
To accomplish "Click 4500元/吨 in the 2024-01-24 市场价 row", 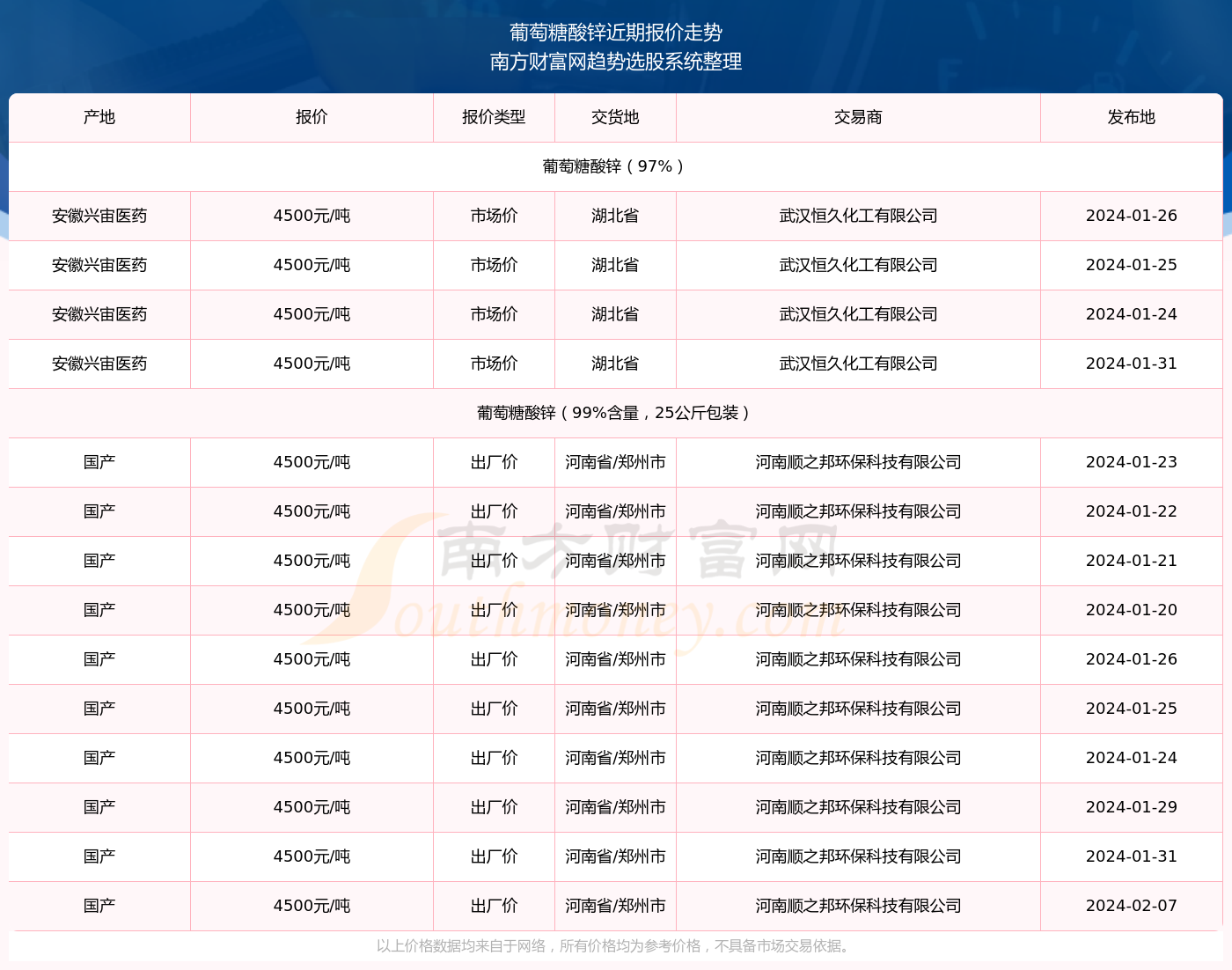I will coord(312,314).
